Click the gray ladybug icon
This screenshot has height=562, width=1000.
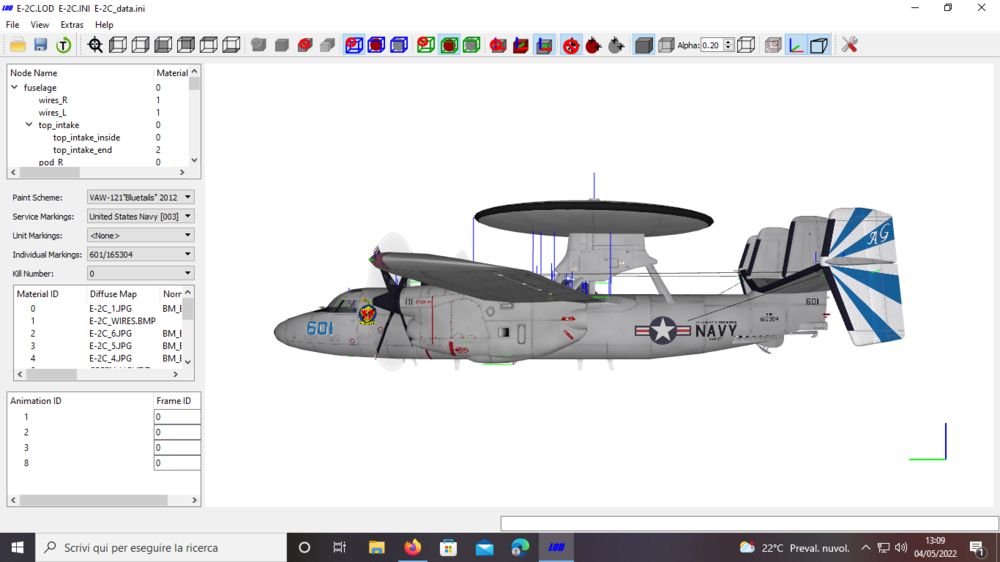(616, 45)
